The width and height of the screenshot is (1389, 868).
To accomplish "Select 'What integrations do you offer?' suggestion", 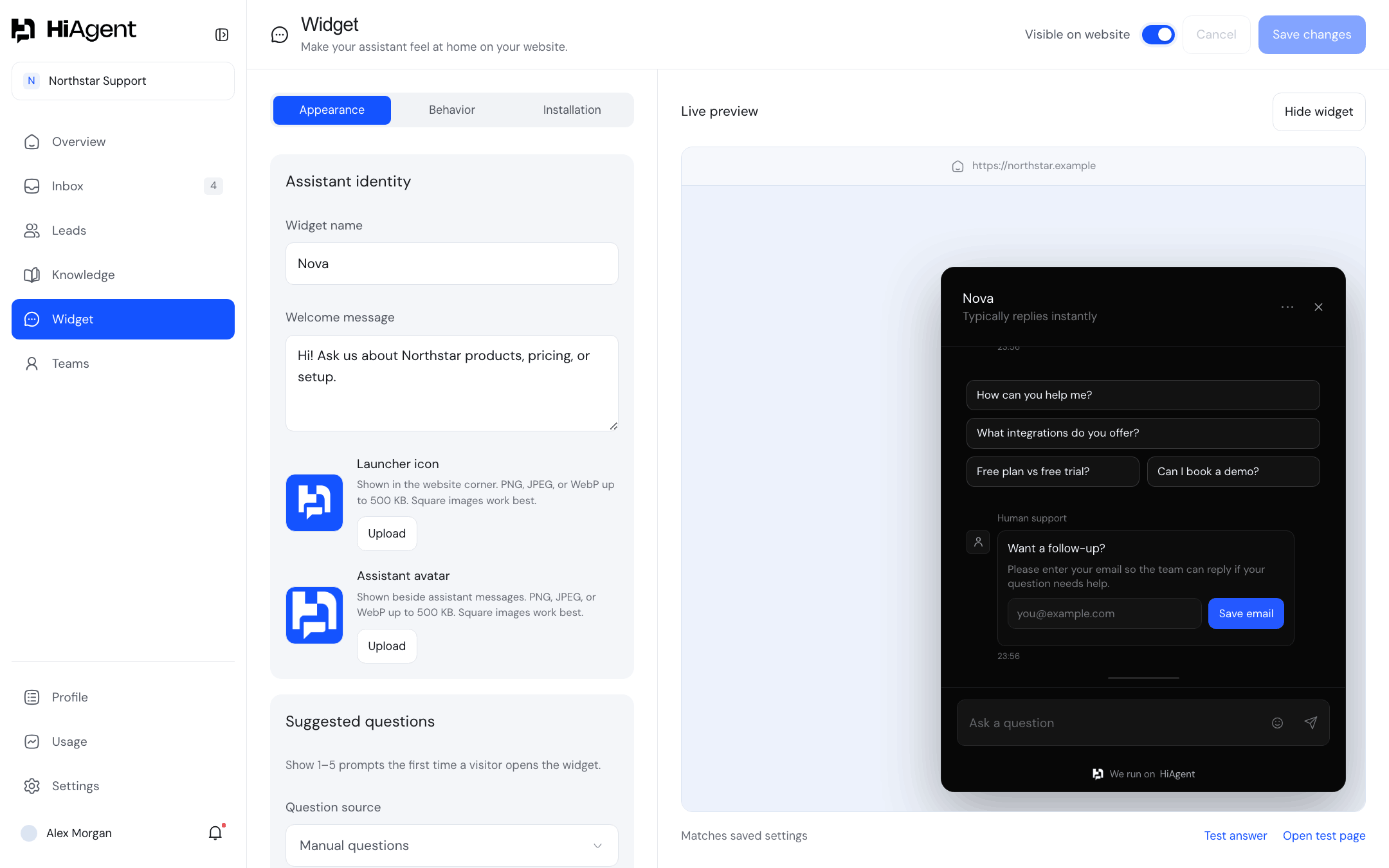I will click(x=1143, y=433).
